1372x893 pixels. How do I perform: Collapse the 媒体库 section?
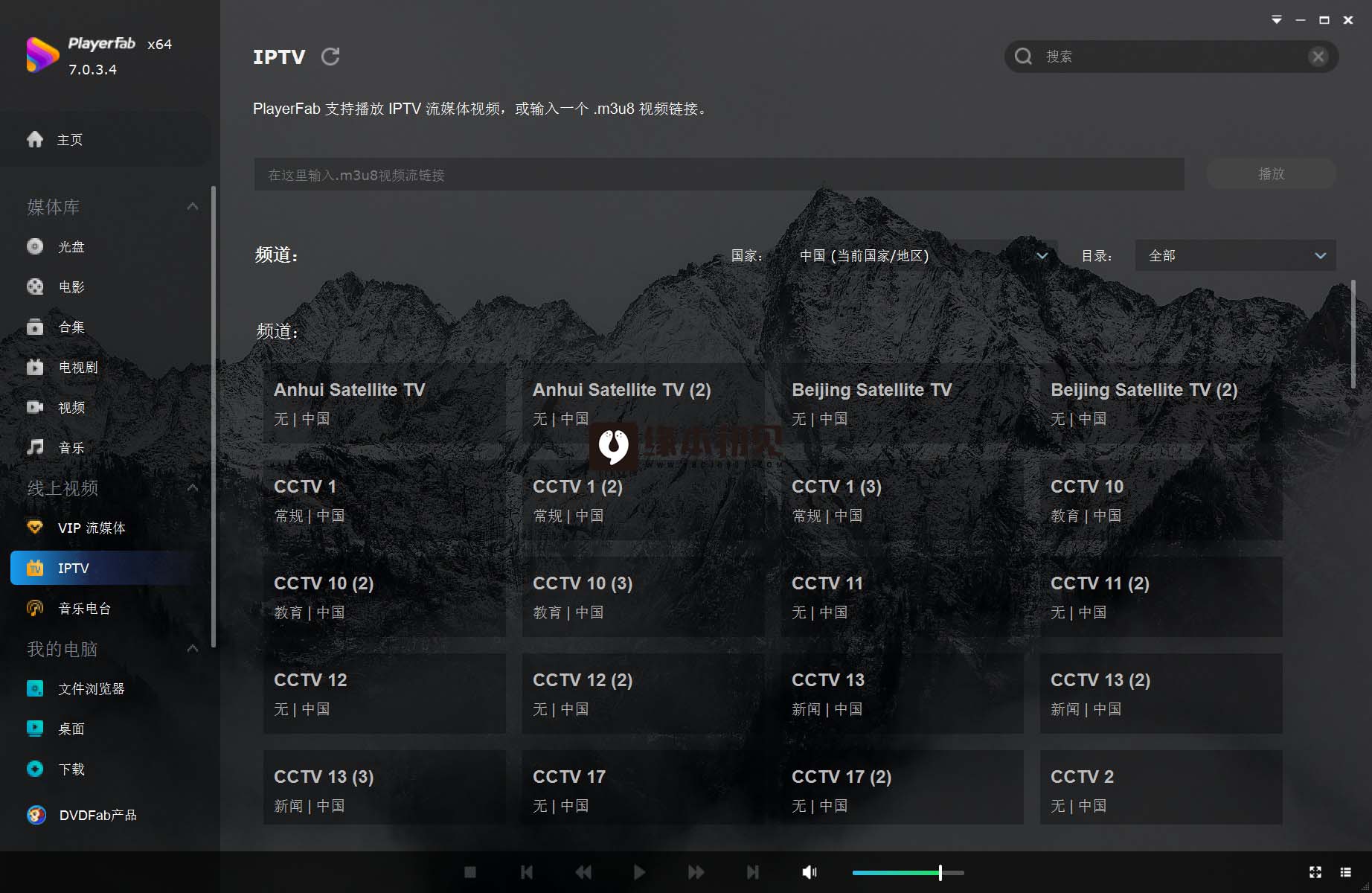[x=193, y=206]
